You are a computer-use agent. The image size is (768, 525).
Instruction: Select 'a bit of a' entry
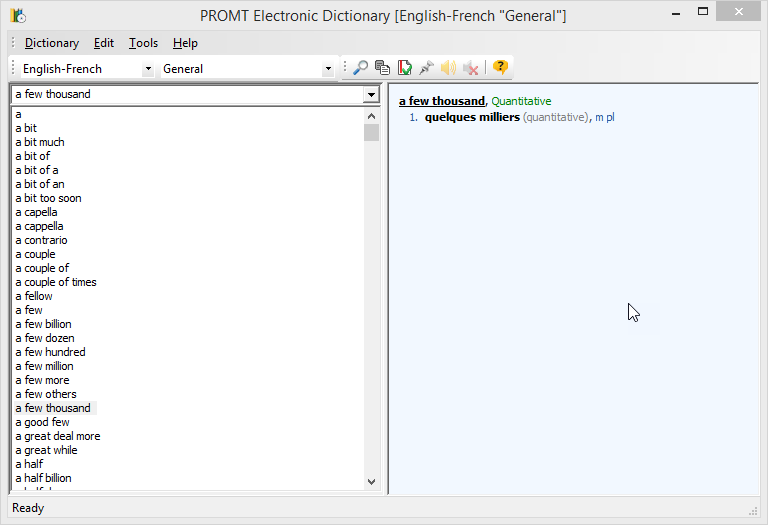(x=37, y=170)
